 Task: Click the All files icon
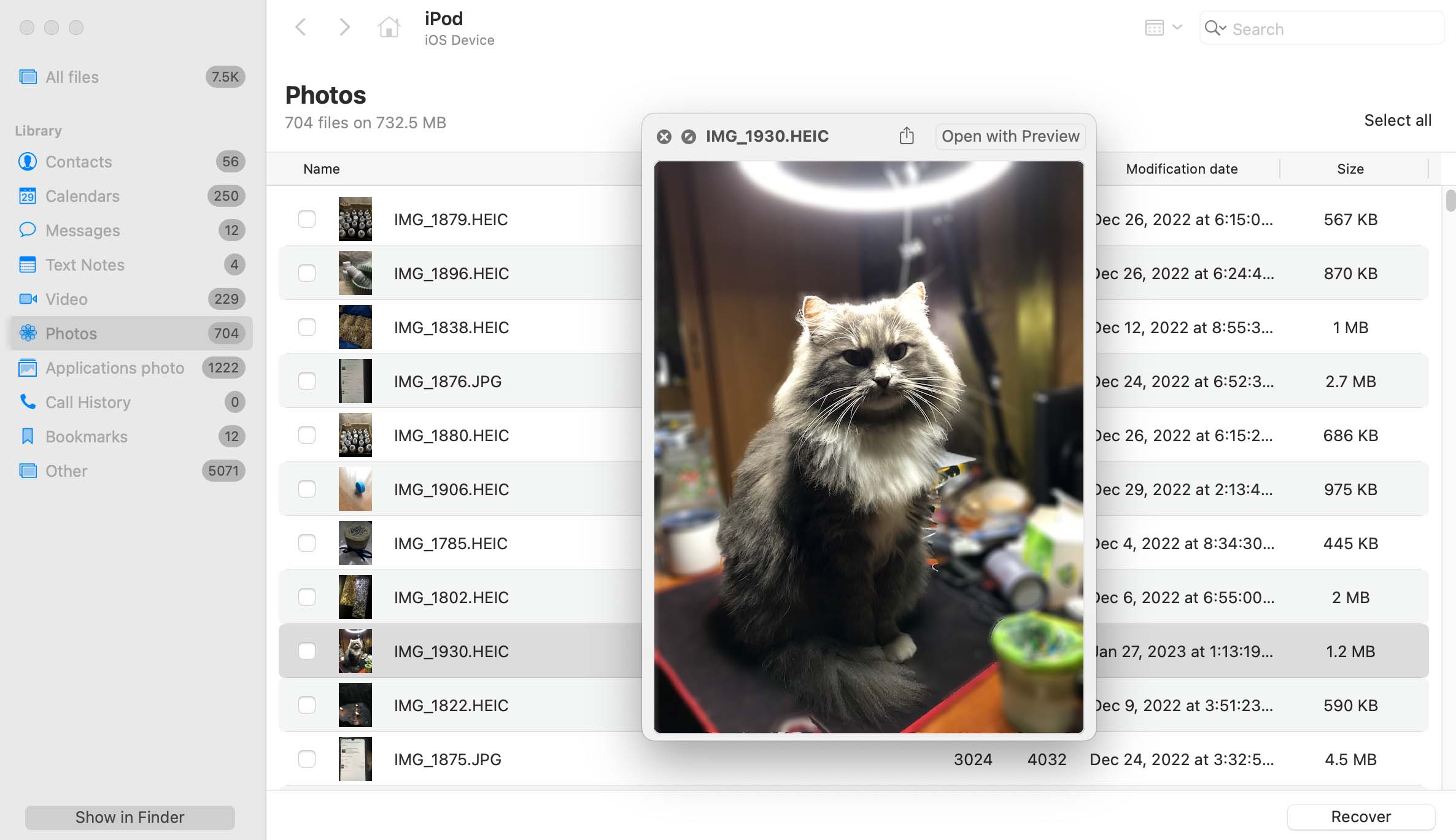(x=28, y=77)
